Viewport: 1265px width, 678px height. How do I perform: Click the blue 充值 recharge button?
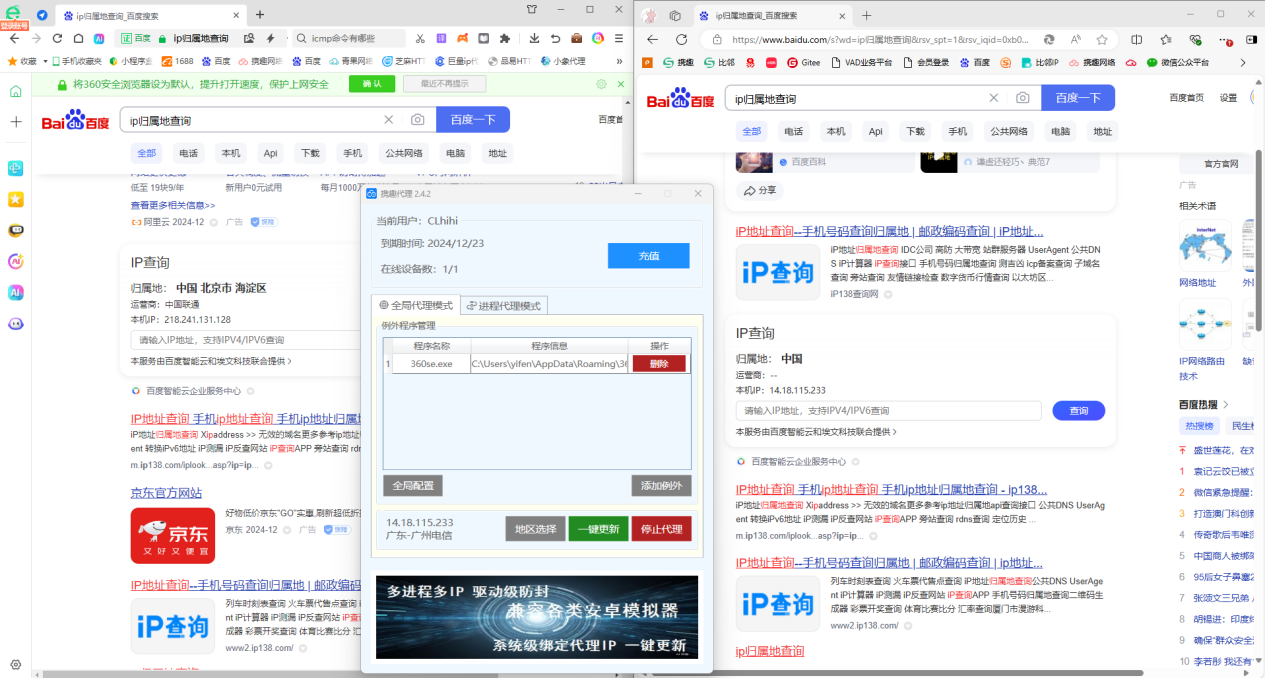pos(648,256)
